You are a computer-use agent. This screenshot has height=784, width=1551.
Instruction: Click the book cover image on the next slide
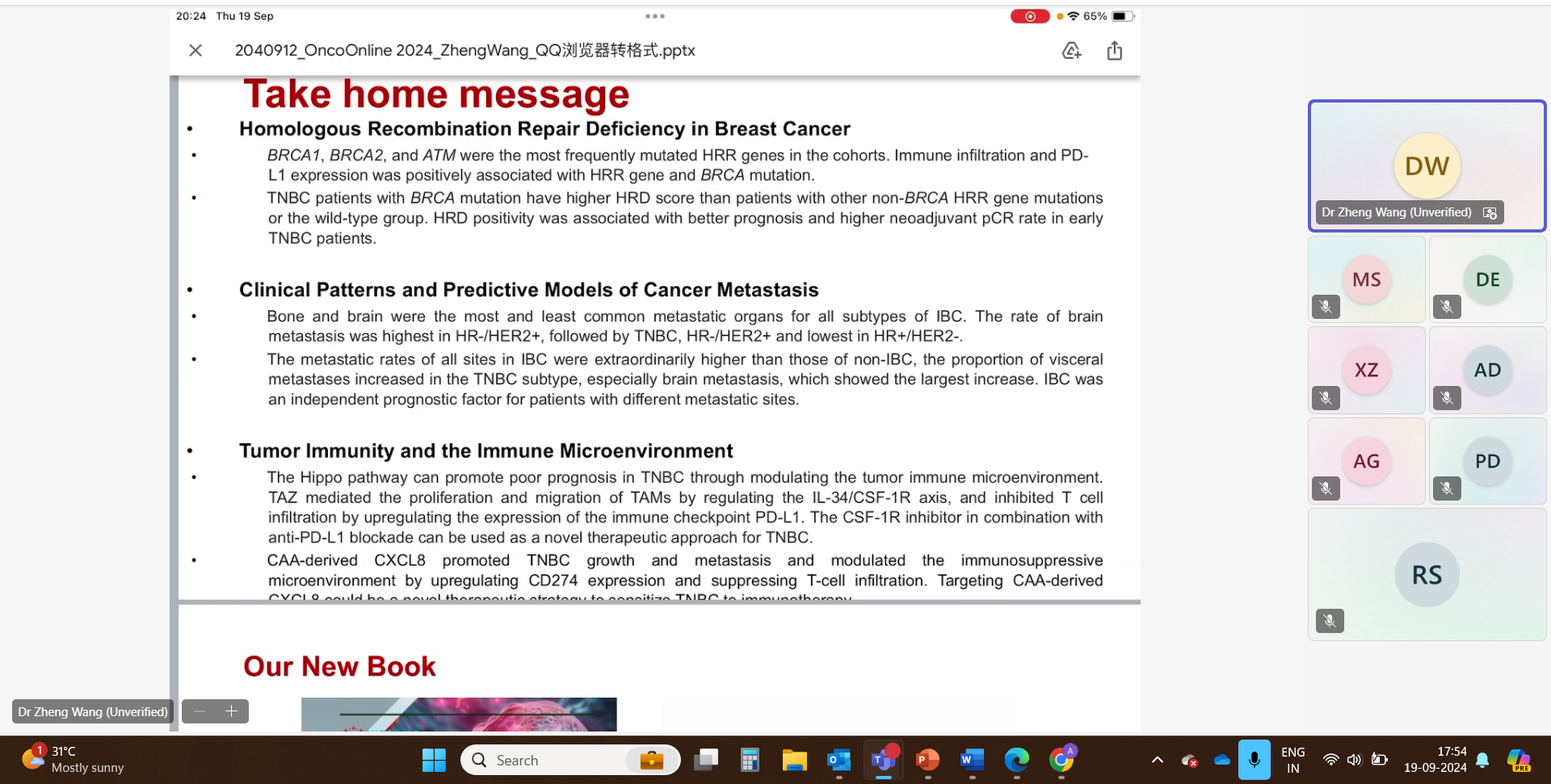[x=459, y=715]
